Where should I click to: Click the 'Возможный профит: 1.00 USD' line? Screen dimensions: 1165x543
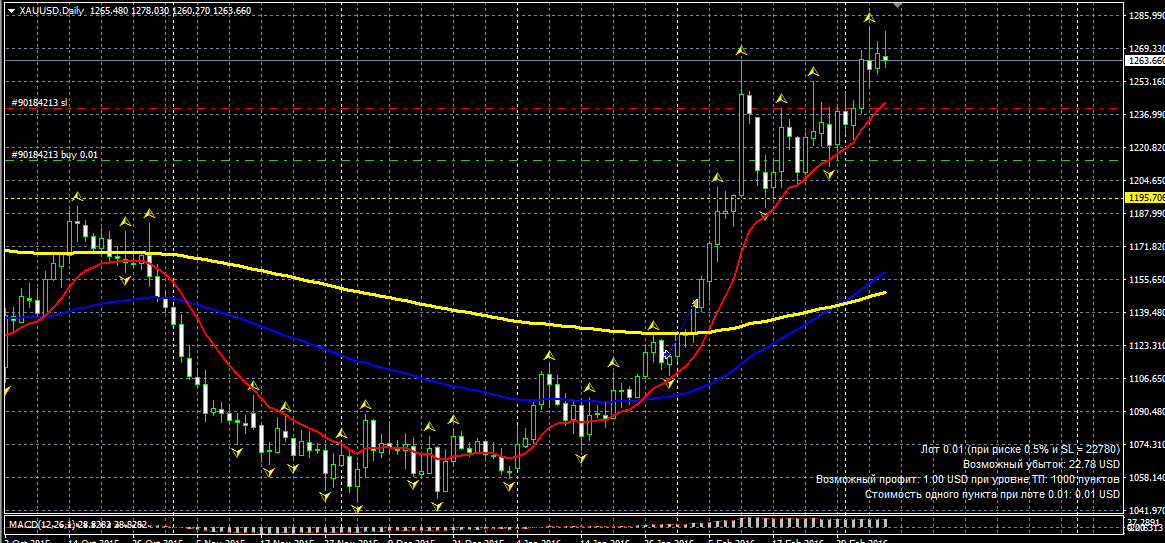click(968, 479)
